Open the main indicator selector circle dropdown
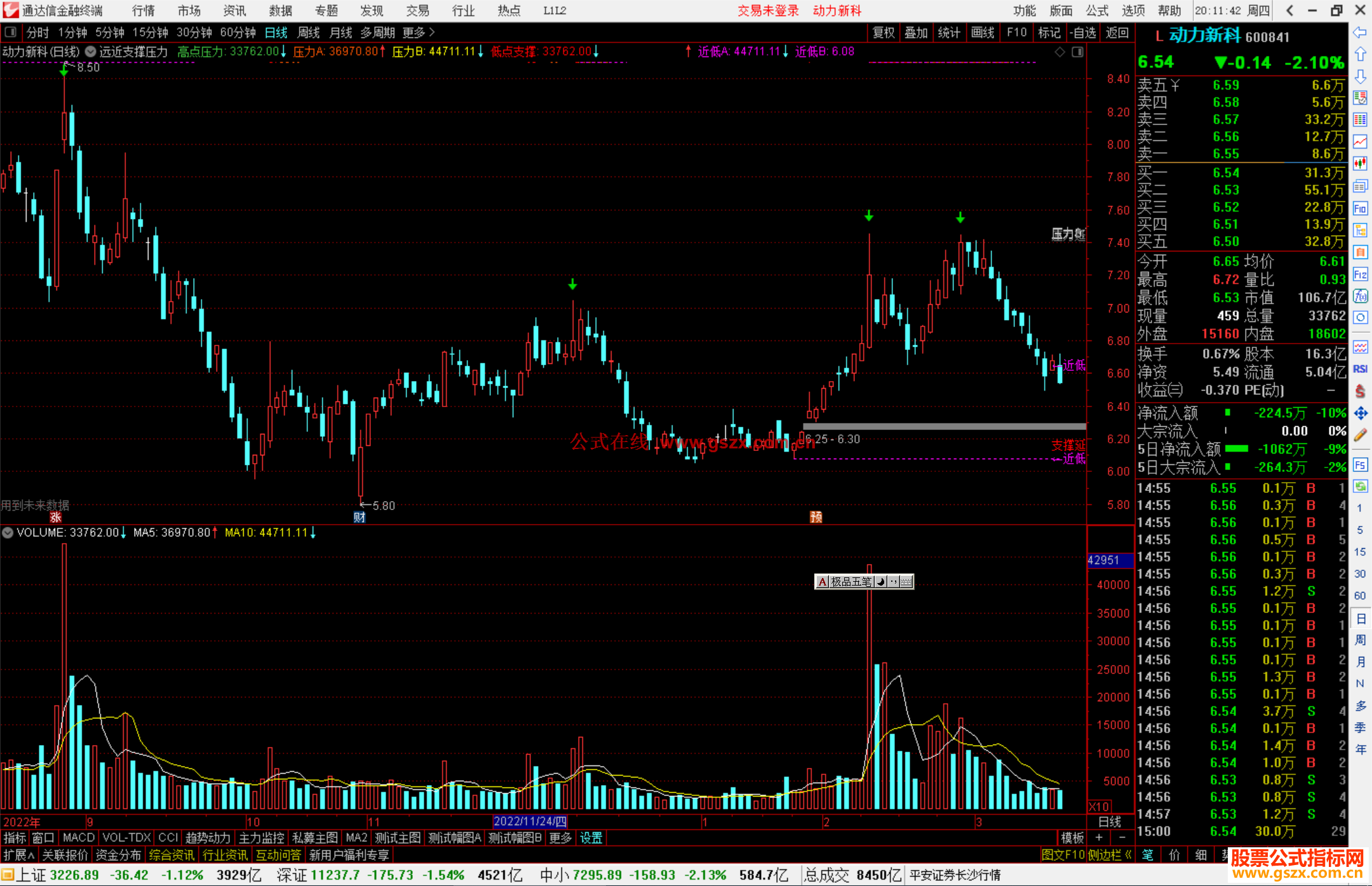This screenshot has height=886, width=1372. click(91, 52)
